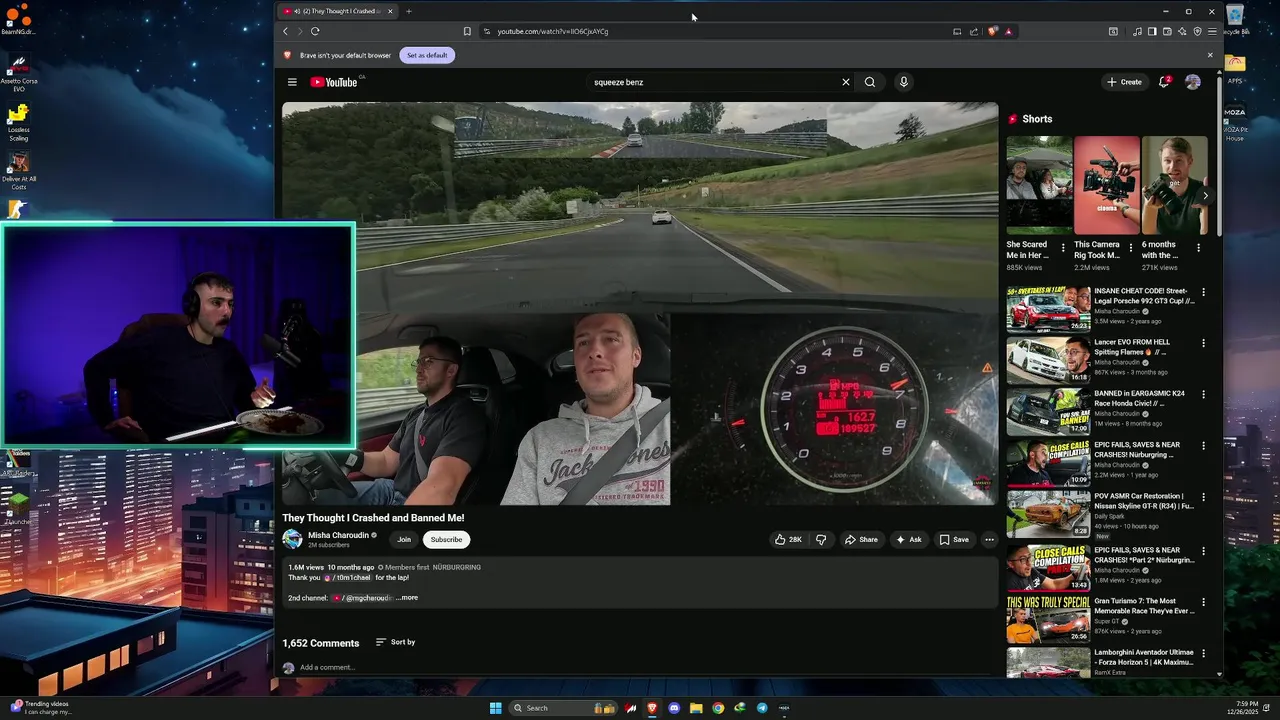The image size is (1280, 720).
Task: Open Brave main hamburger menu
Action: tap(1212, 31)
